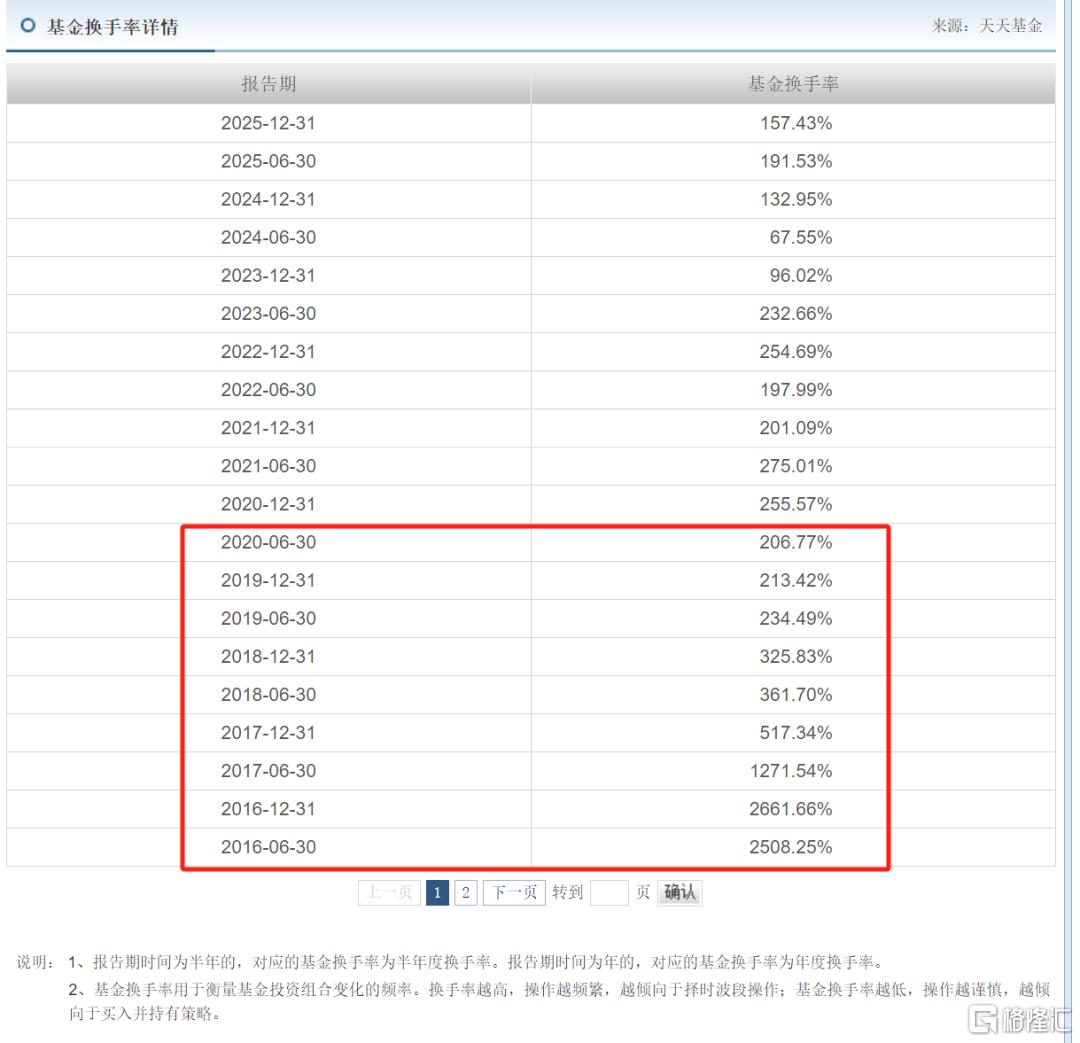1080x1043 pixels.
Task: Go to the previous page 上一页
Action: (x=389, y=893)
